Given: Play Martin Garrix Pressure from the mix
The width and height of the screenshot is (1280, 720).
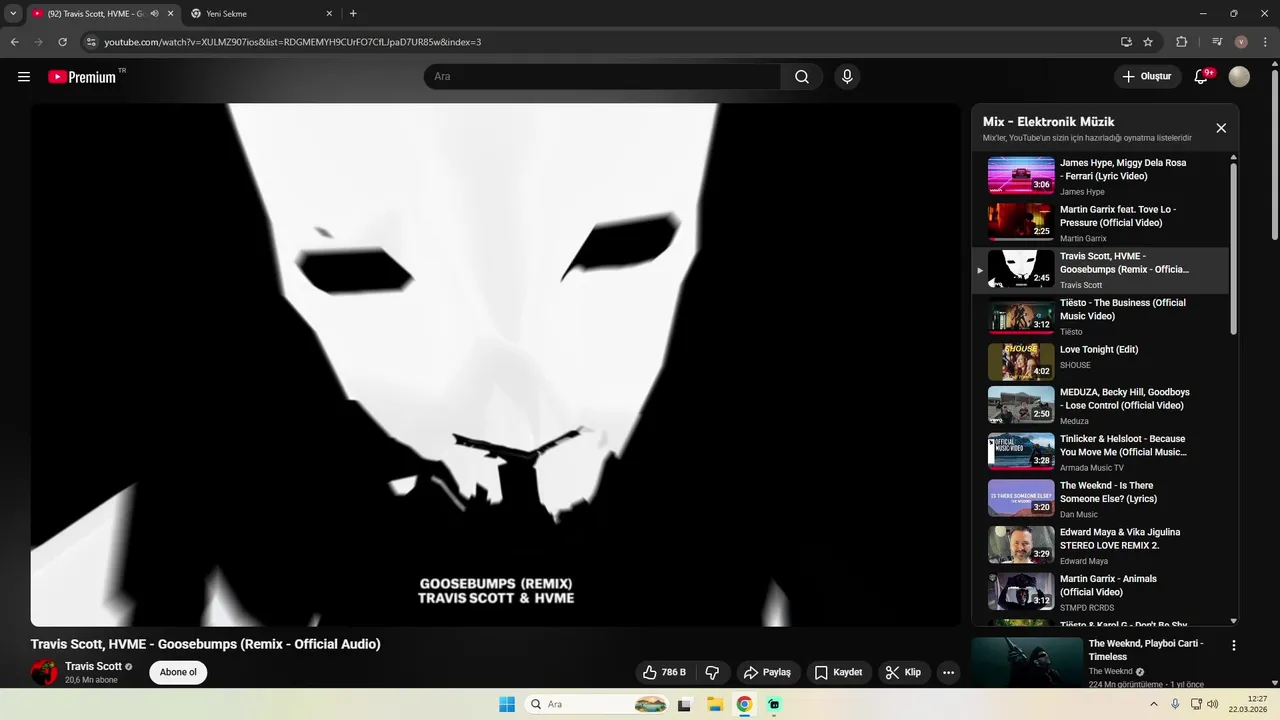Looking at the screenshot, I should pos(1100,224).
